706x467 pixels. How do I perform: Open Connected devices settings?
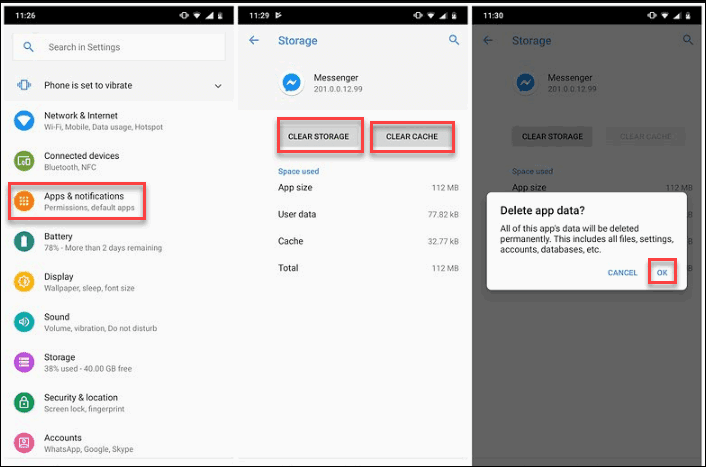(x=119, y=161)
